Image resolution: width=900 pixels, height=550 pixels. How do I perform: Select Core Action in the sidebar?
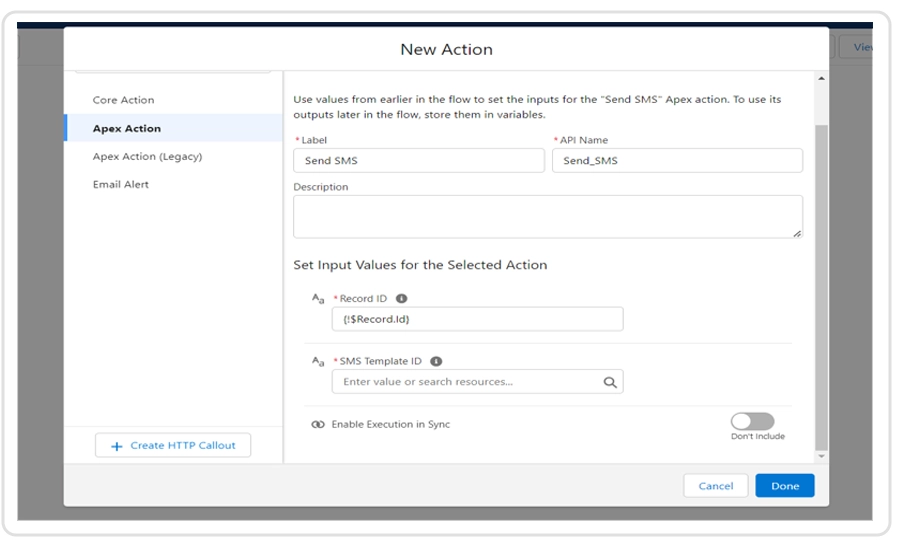click(123, 100)
